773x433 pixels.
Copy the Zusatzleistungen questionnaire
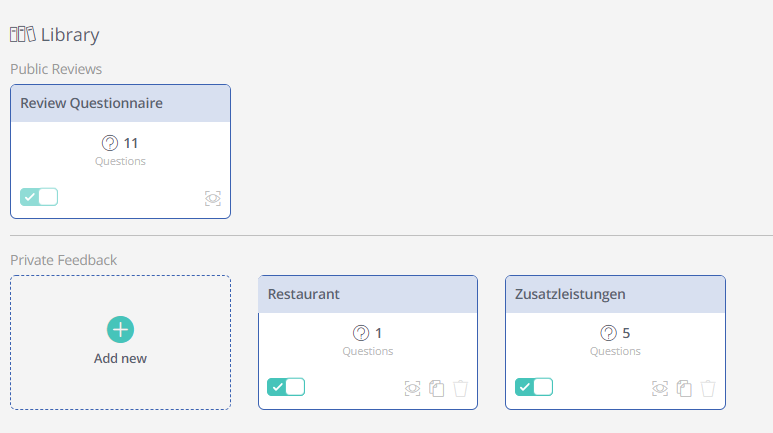coord(684,389)
